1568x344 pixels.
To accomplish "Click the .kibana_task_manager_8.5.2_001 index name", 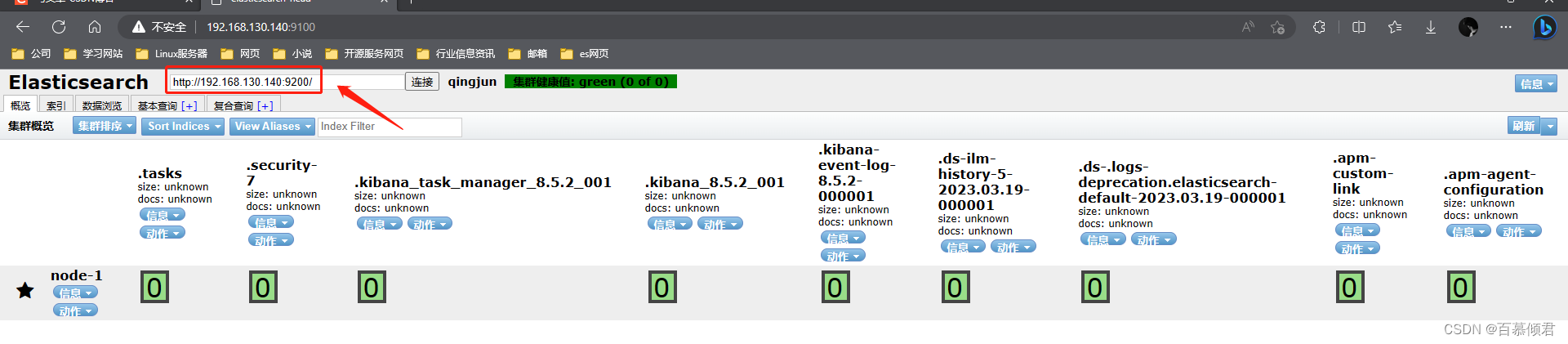I will (483, 182).
